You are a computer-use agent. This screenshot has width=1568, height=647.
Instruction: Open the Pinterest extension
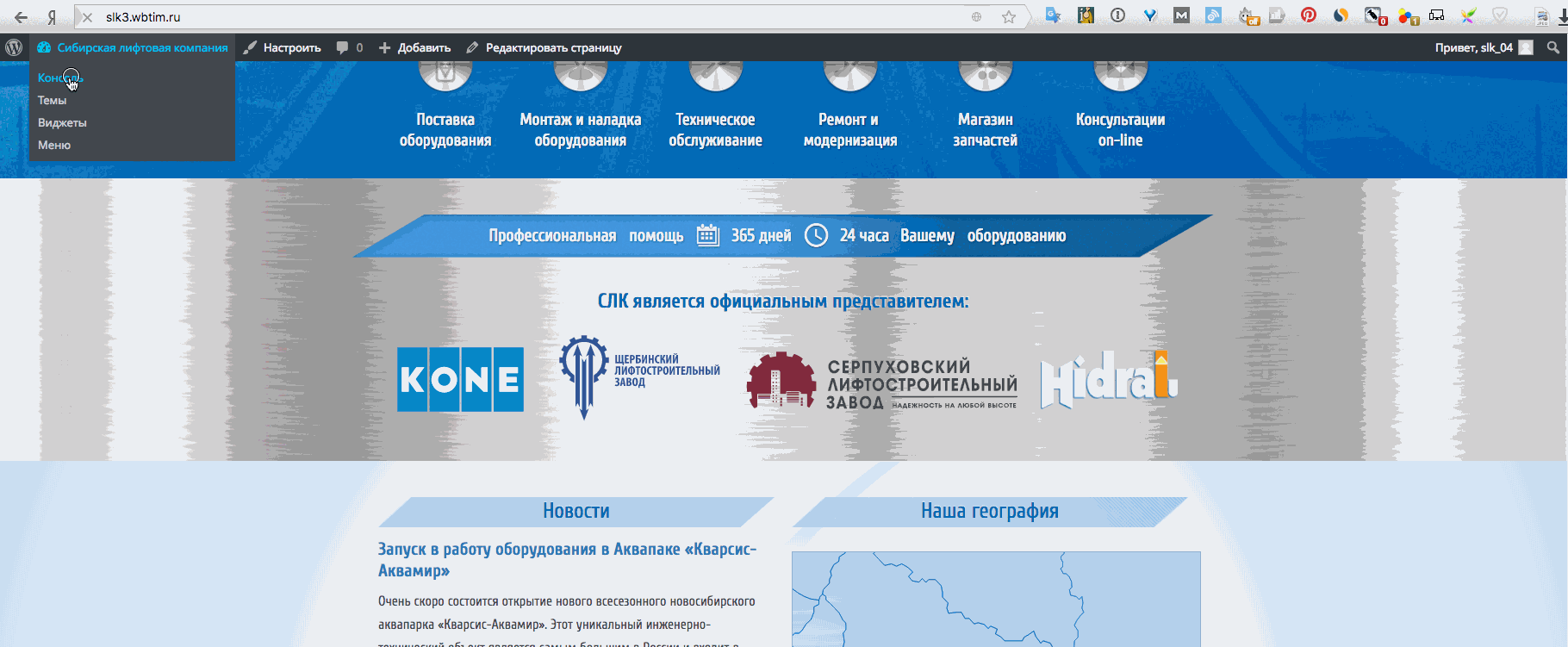click(x=1309, y=15)
